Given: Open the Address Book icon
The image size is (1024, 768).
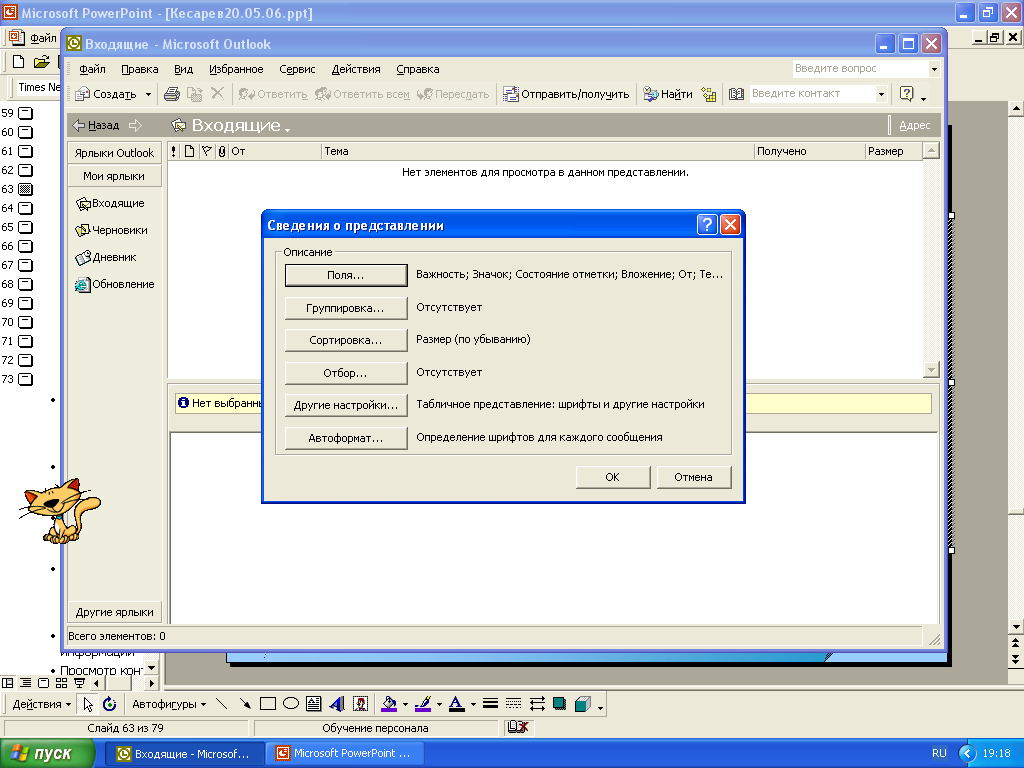Looking at the screenshot, I should click(x=736, y=94).
